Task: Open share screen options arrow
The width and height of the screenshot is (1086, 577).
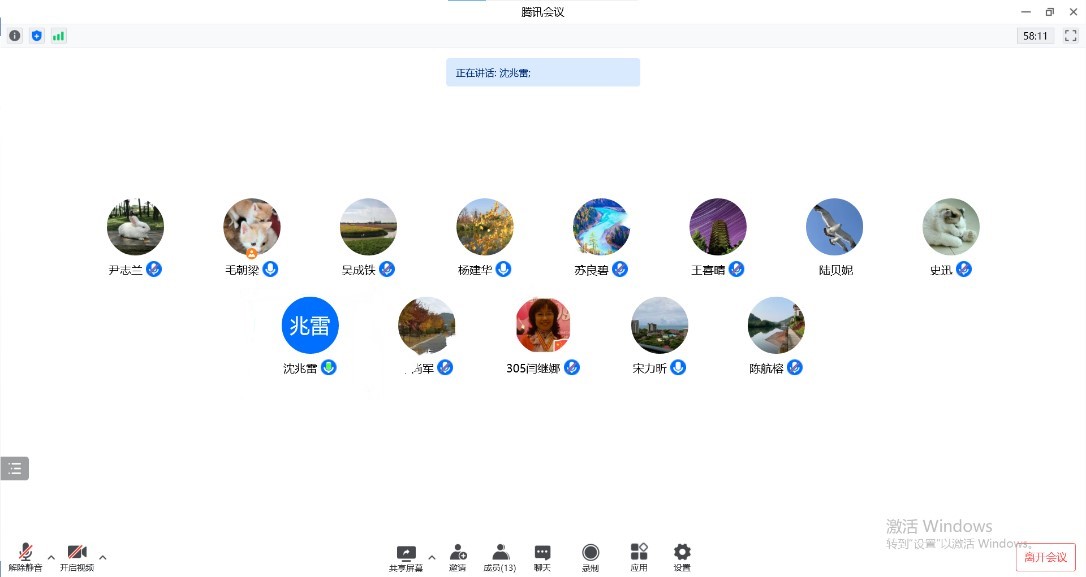Action: tap(432, 557)
